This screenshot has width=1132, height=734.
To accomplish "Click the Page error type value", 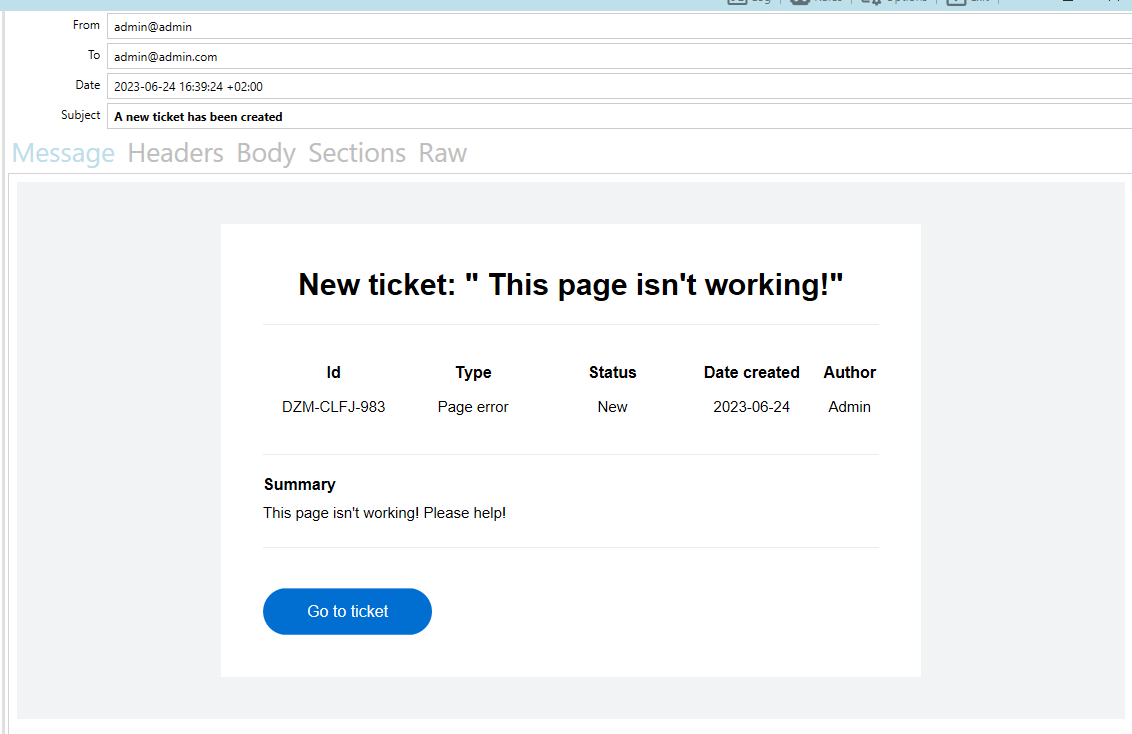I will point(473,407).
